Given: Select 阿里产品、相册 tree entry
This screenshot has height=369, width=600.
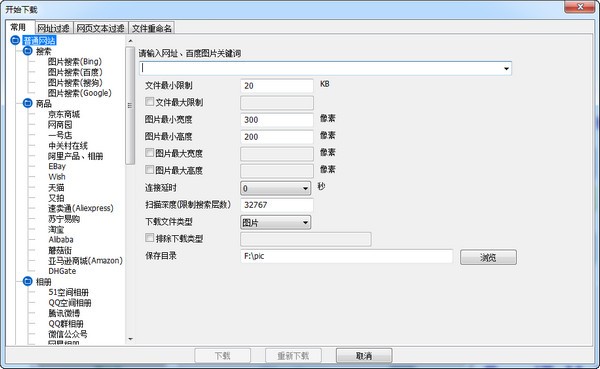Looking at the screenshot, I should click(x=75, y=156).
